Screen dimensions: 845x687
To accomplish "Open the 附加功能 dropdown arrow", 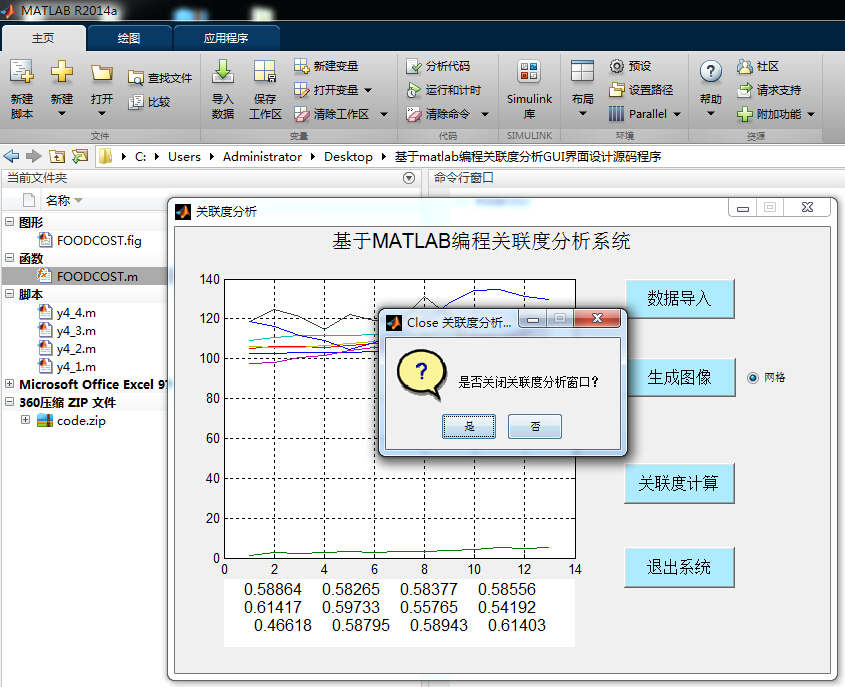I will point(811,114).
